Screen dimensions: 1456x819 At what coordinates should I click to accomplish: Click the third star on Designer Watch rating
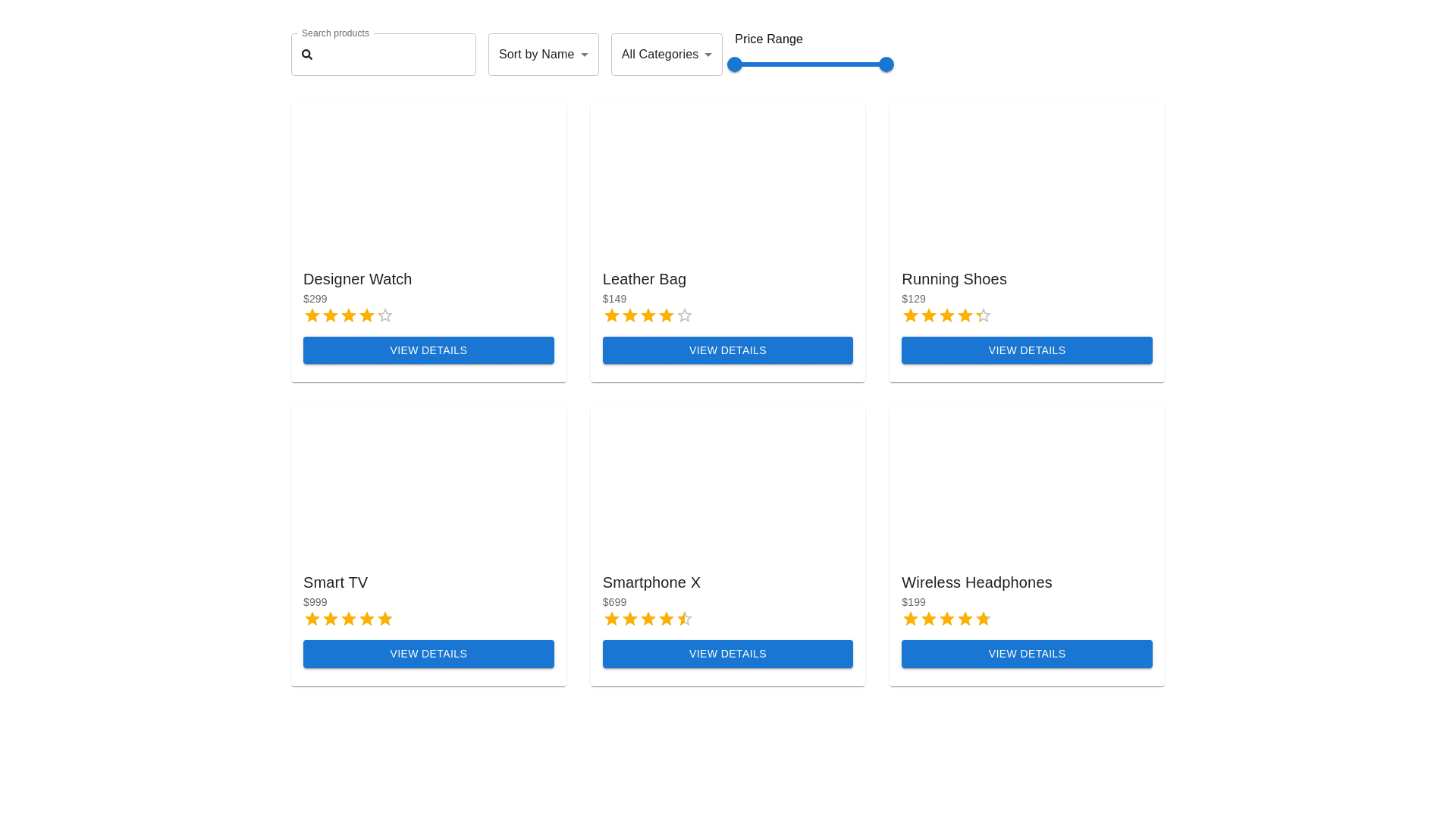click(348, 315)
